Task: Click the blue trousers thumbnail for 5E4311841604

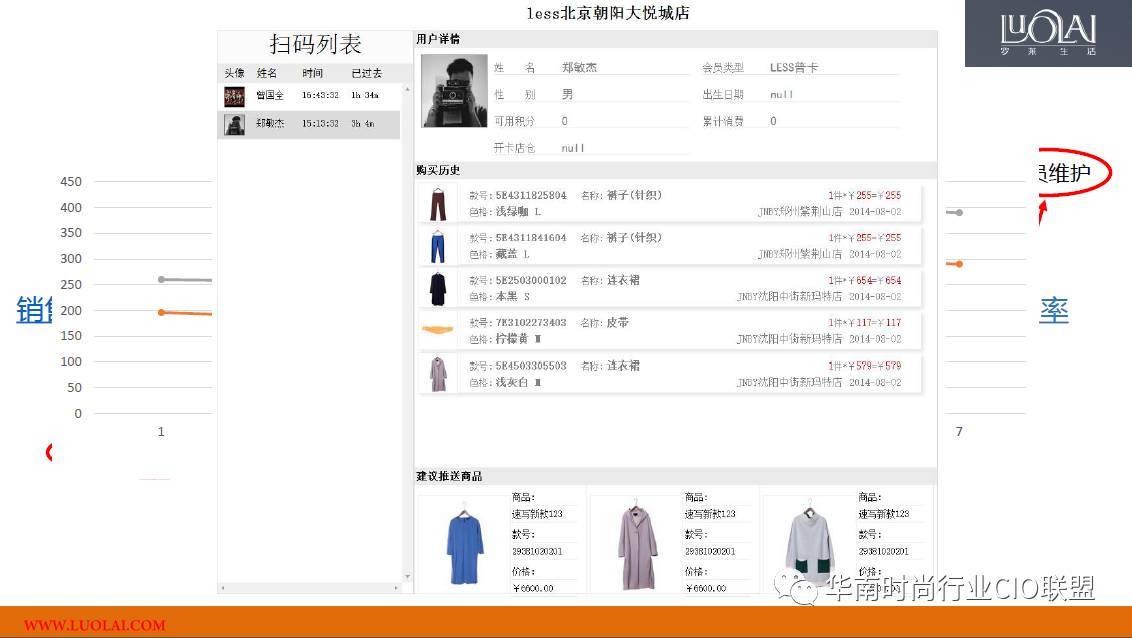Action: click(437, 247)
